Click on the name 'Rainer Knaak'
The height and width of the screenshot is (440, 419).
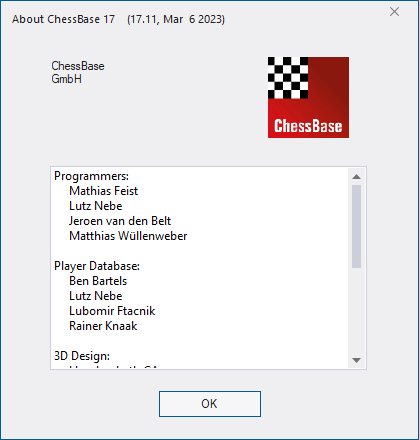[103, 326]
